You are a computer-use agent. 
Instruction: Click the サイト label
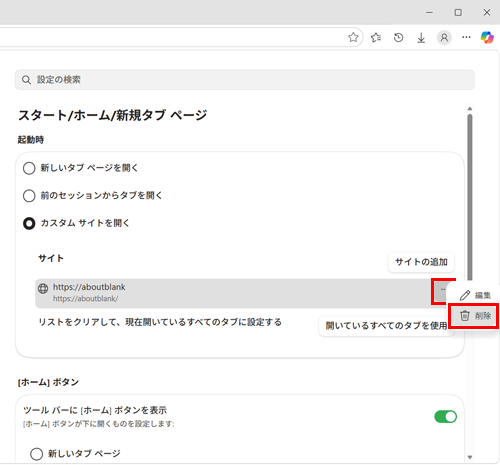tap(51, 259)
